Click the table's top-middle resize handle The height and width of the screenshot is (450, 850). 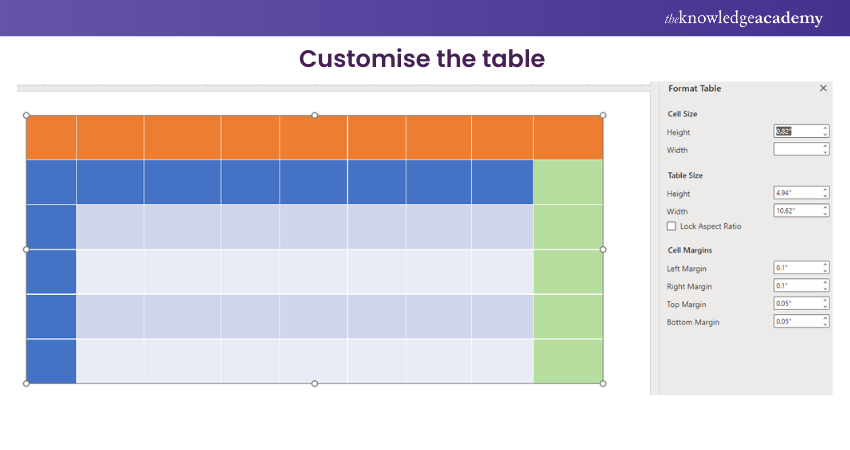315,115
